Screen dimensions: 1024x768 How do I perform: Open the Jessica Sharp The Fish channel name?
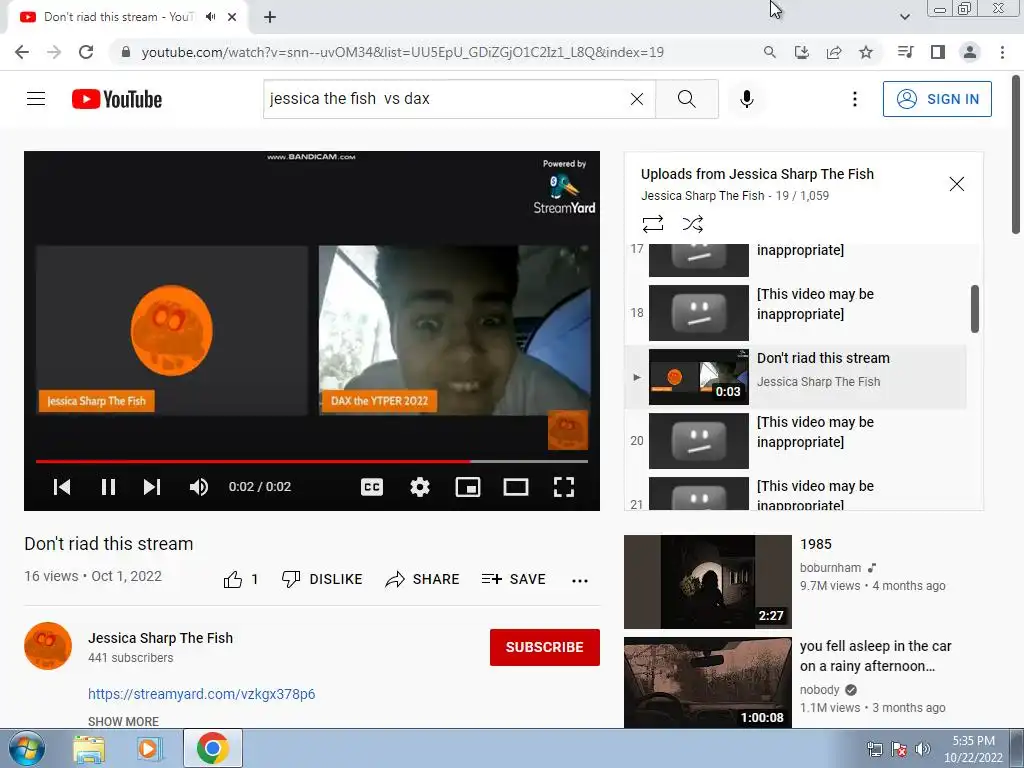pos(160,638)
